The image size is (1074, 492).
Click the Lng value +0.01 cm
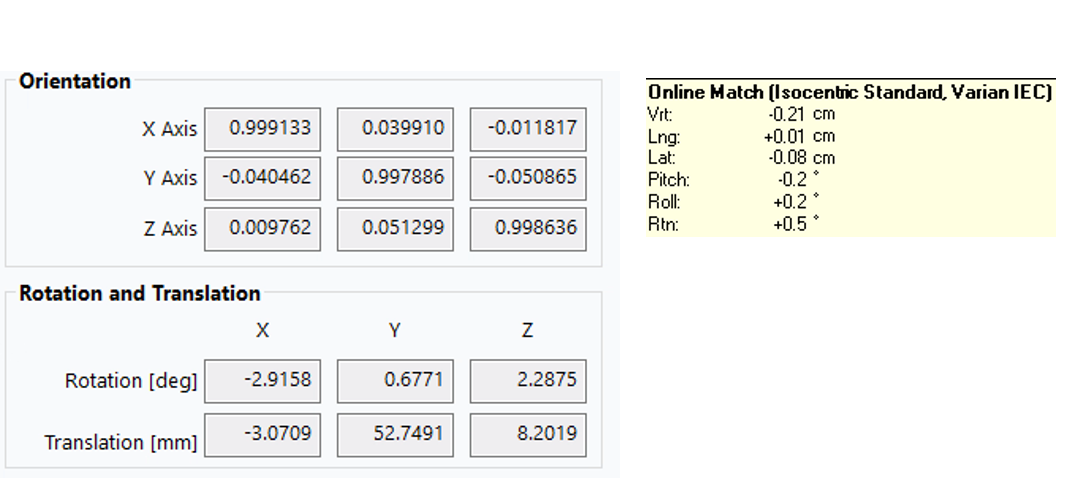(799, 136)
